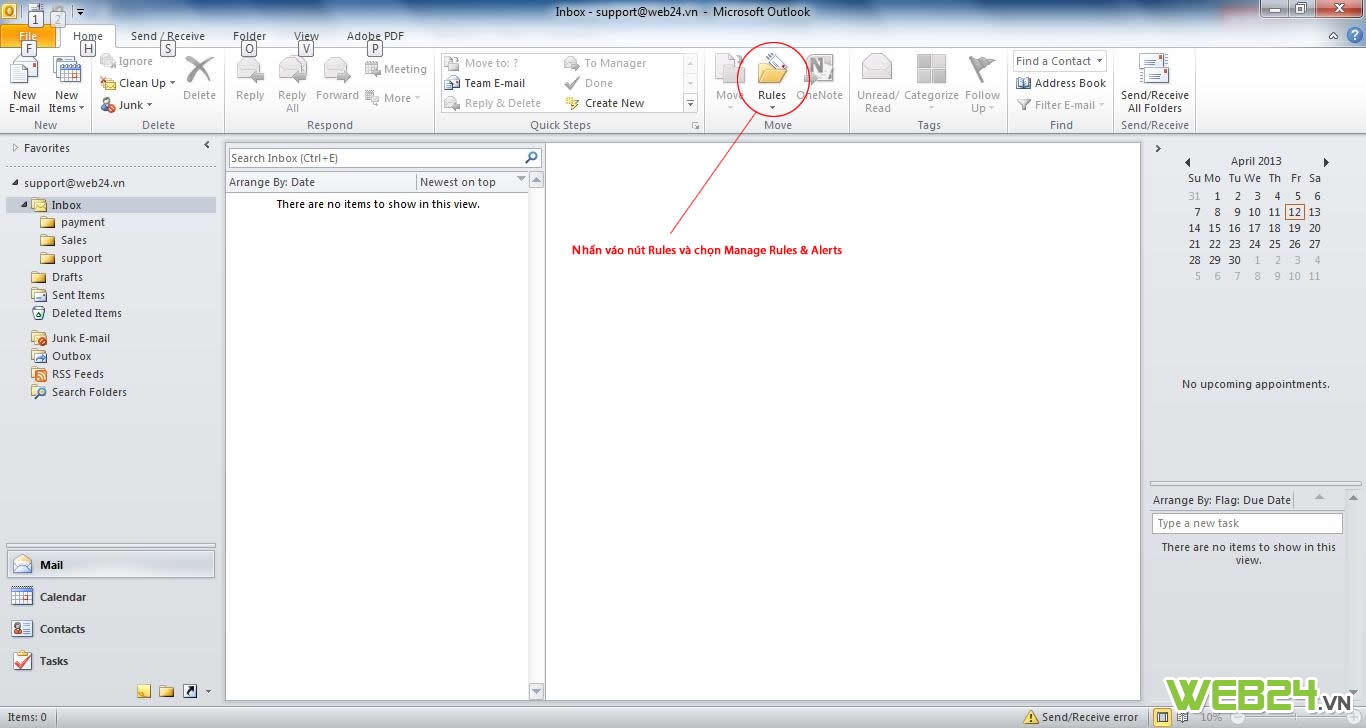Switch to the View tab
The image size is (1366, 728).
pos(306,36)
